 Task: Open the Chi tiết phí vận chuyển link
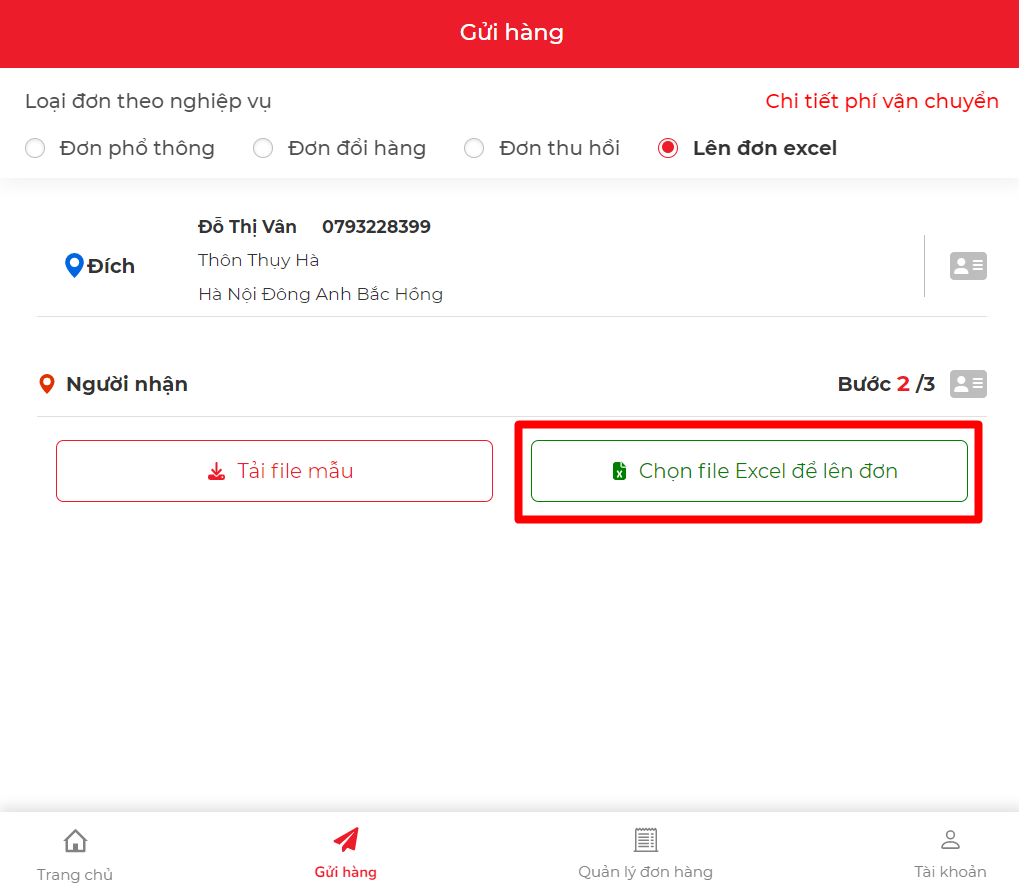click(882, 101)
